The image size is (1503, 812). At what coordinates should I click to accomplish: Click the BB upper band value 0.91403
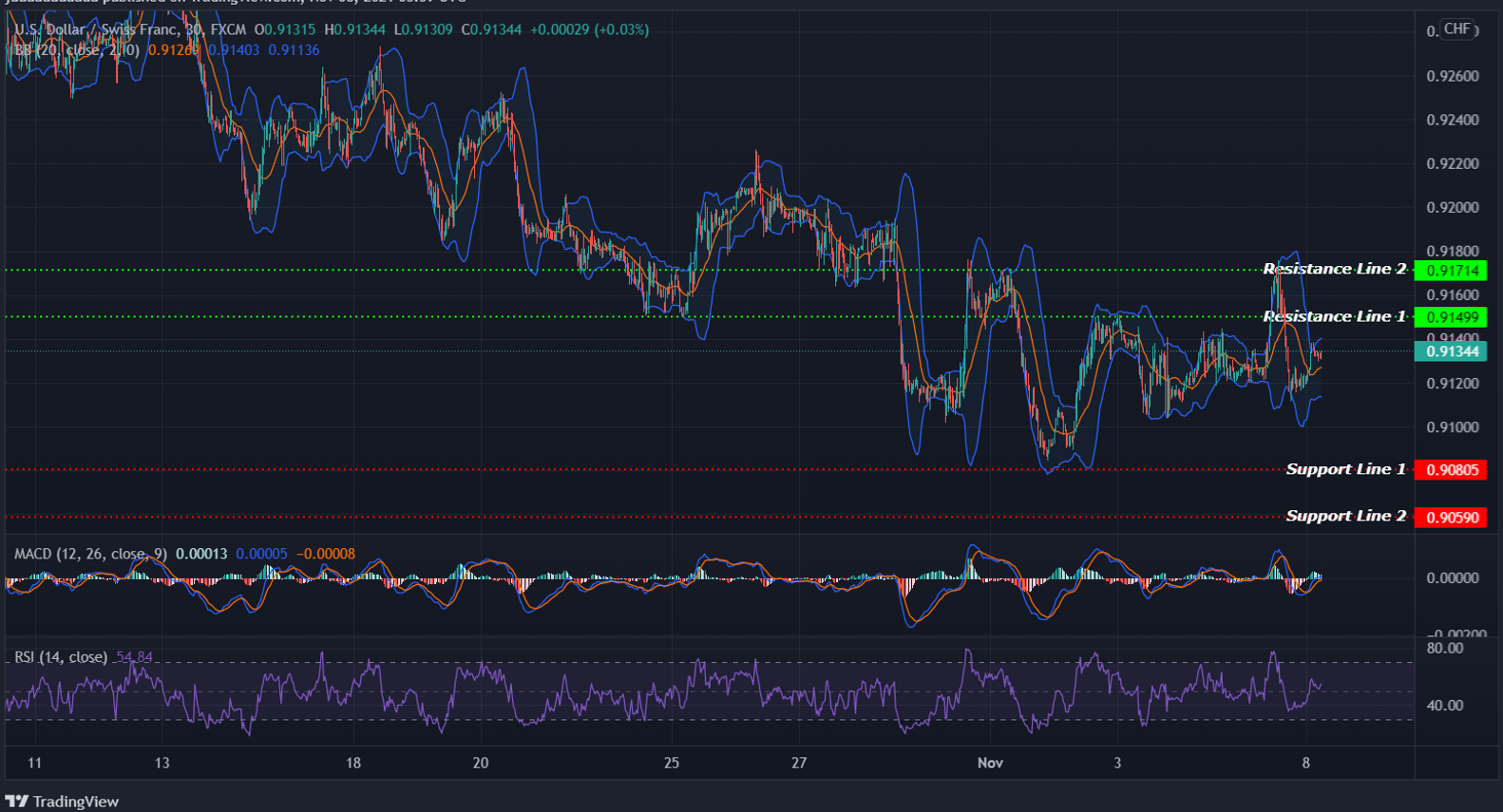pos(234,49)
